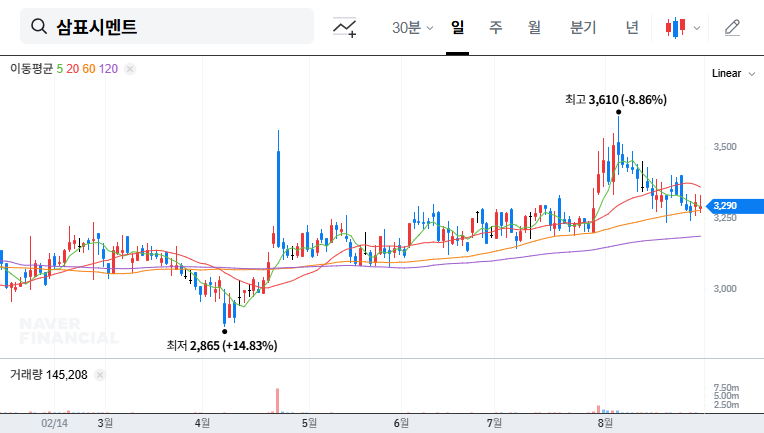Open the add indicator chart icon
The height and width of the screenshot is (433, 764).
point(344,27)
